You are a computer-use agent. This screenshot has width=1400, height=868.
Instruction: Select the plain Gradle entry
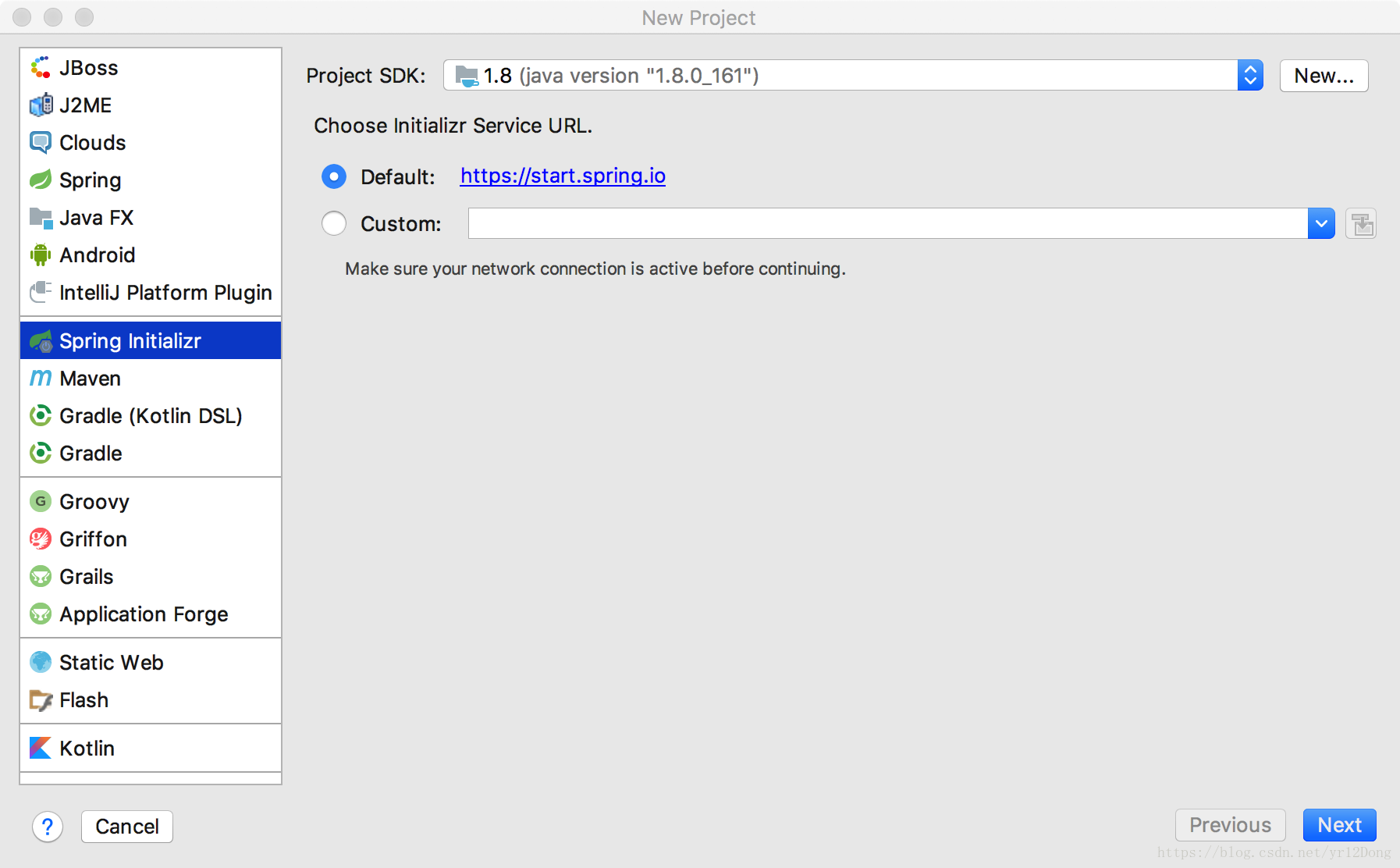click(151, 454)
